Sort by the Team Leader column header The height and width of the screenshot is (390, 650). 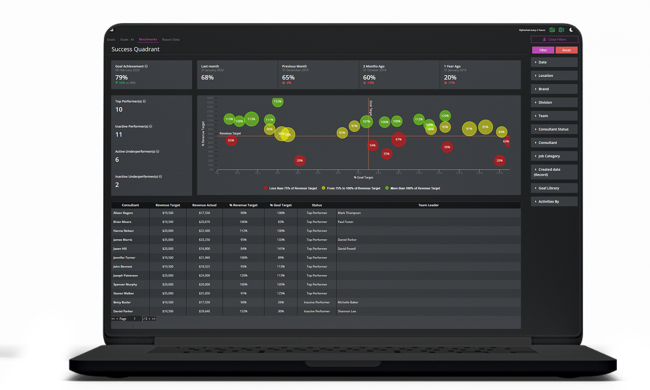coord(428,205)
